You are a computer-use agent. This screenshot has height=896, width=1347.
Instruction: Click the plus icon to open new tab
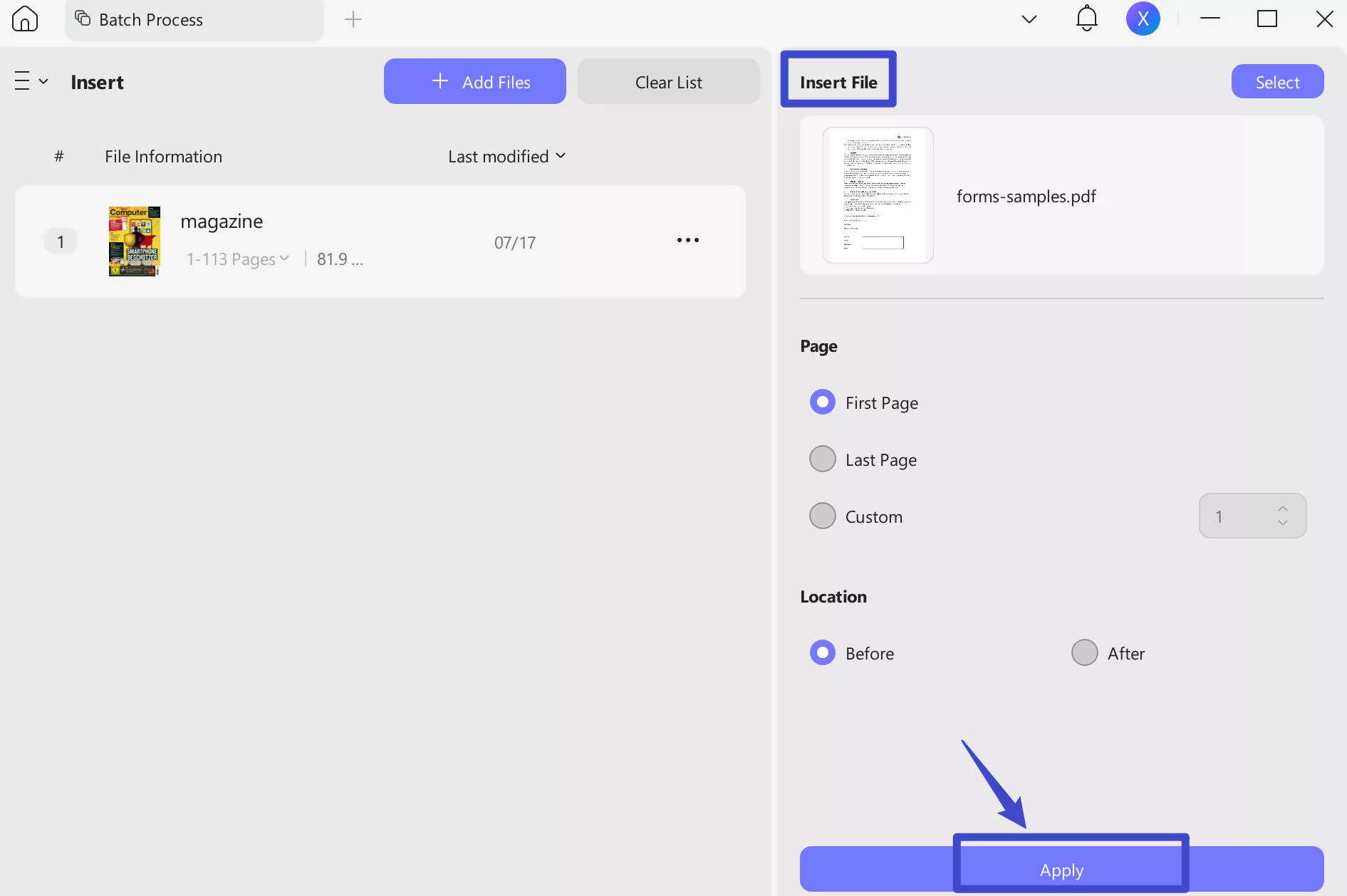(x=353, y=19)
